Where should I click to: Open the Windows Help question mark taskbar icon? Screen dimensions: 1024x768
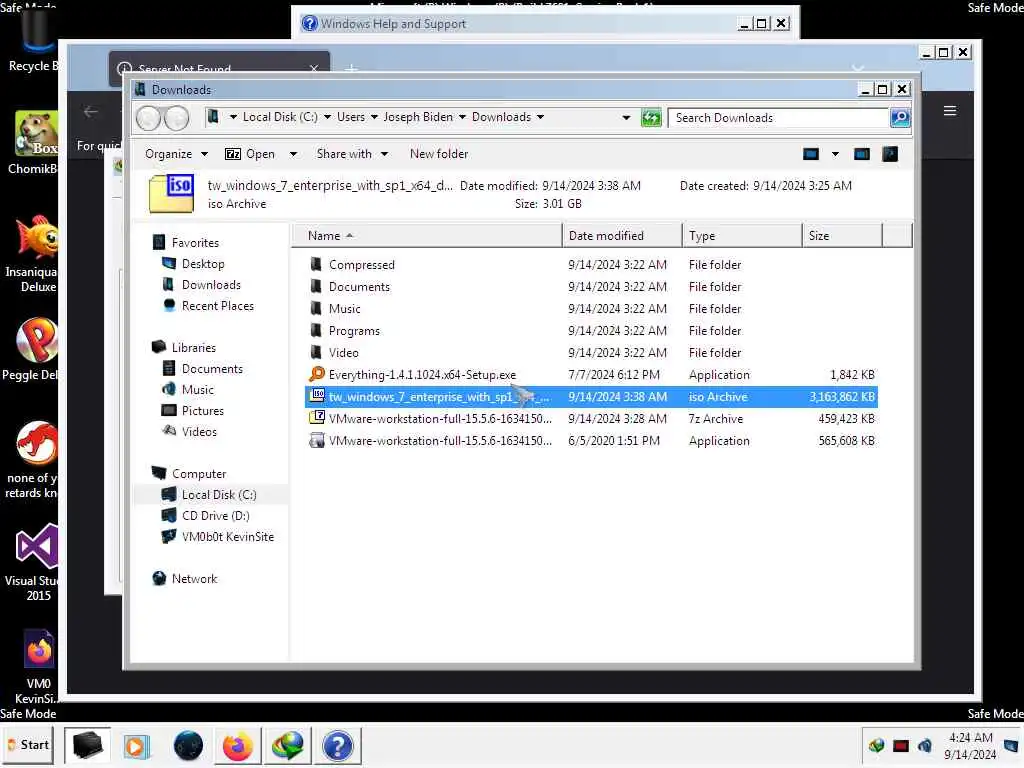[338, 746]
